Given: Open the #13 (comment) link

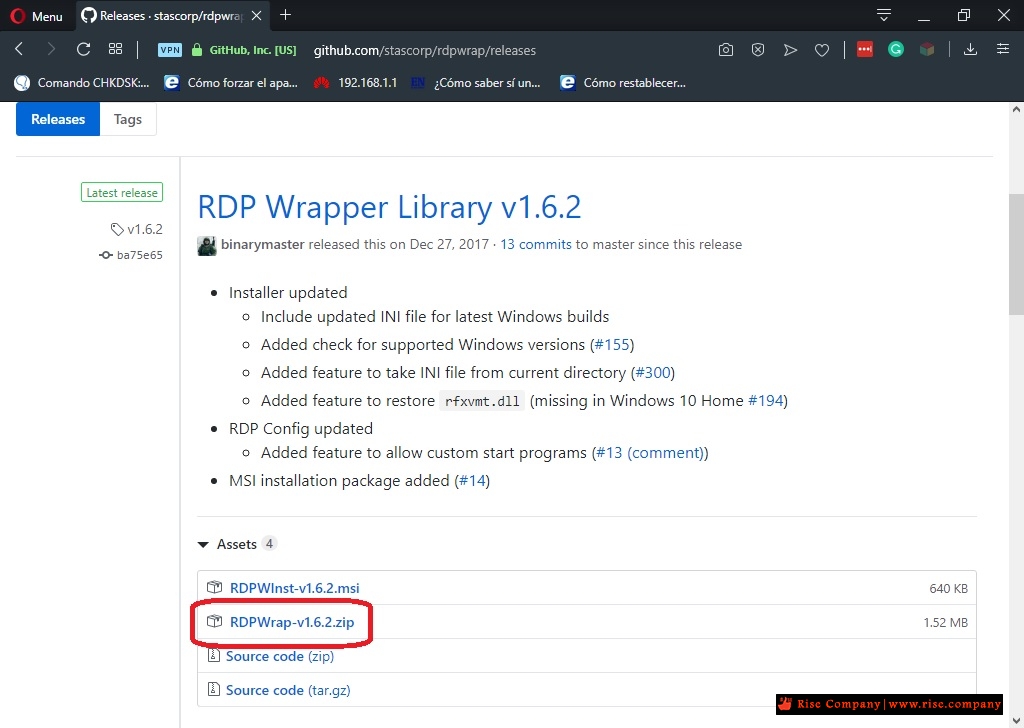Looking at the screenshot, I should pyautogui.click(x=650, y=453).
